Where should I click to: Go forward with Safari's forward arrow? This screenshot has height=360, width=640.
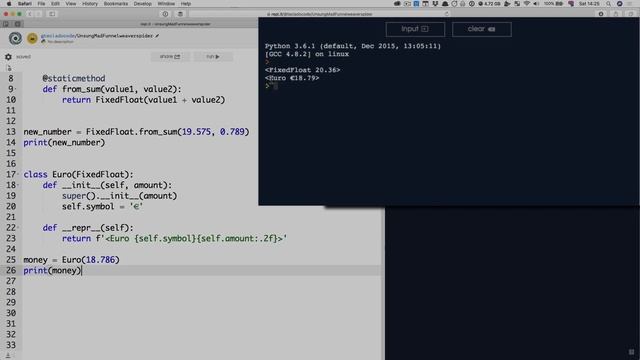[x=39, y=14]
